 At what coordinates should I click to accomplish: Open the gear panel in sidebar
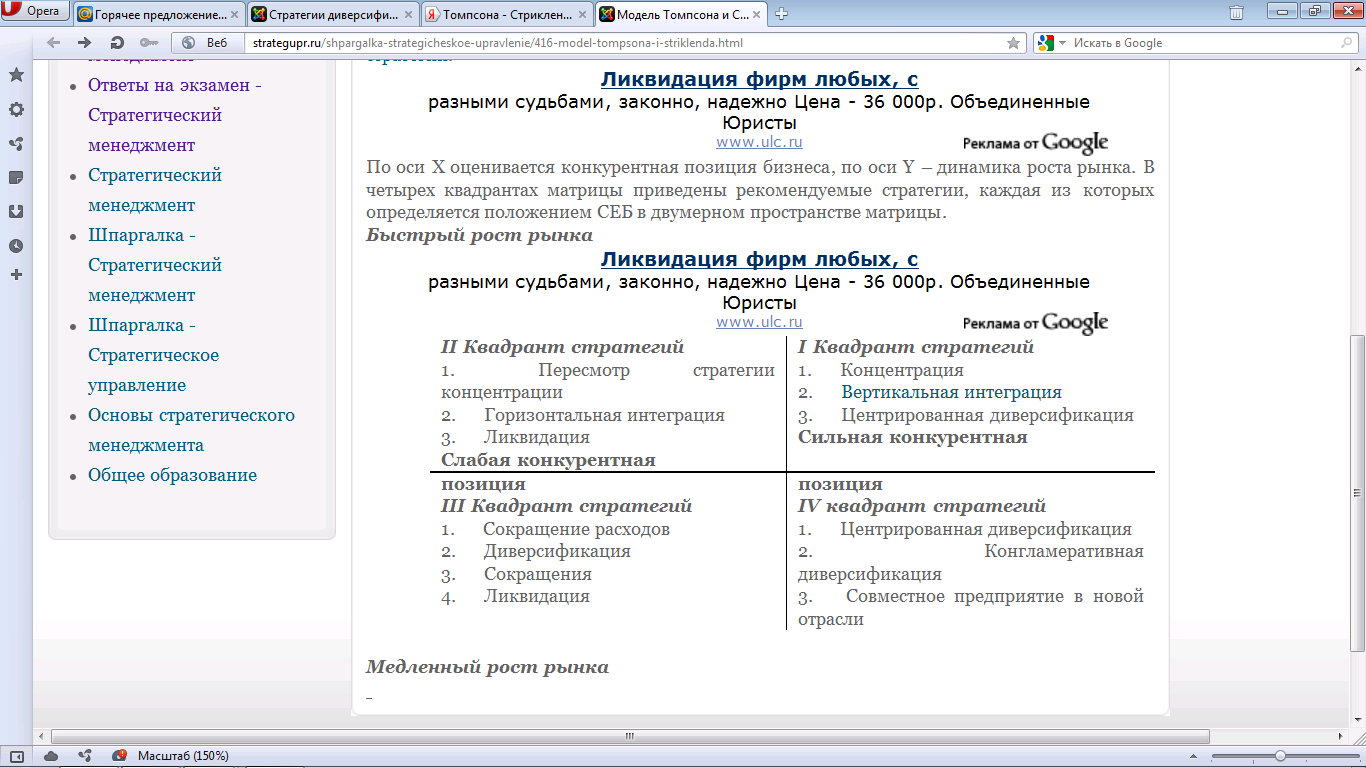pyautogui.click(x=16, y=109)
